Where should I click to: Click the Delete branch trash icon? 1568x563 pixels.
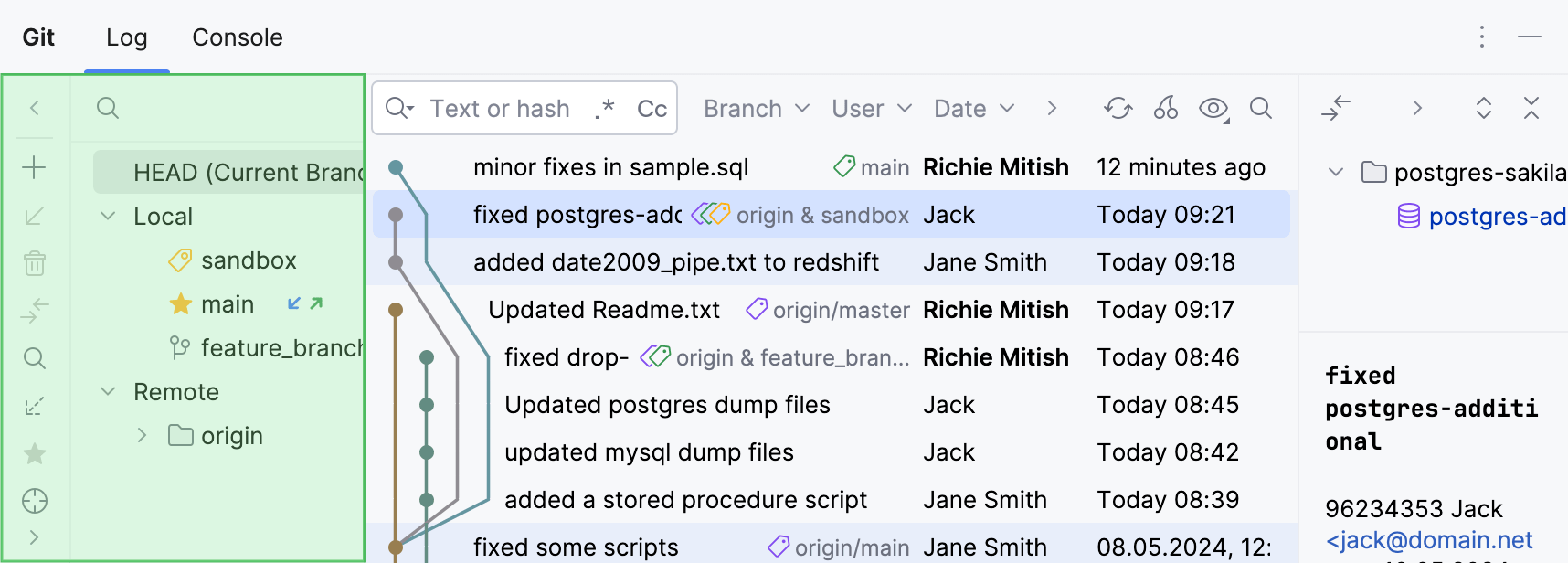click(x=34, y=263)
